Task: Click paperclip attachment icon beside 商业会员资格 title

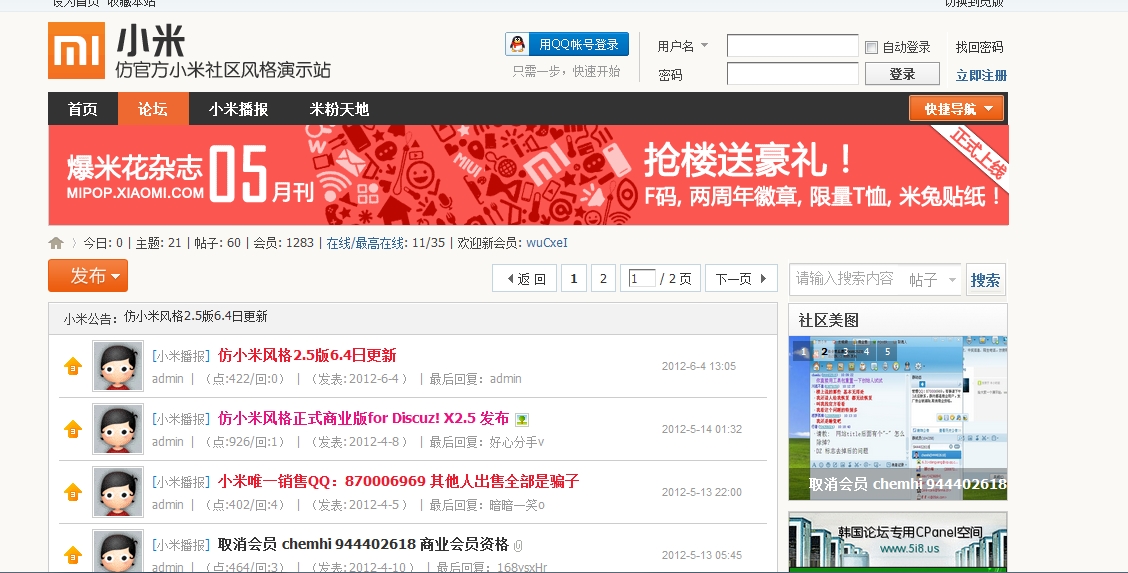Action: (x=518, y=546)
